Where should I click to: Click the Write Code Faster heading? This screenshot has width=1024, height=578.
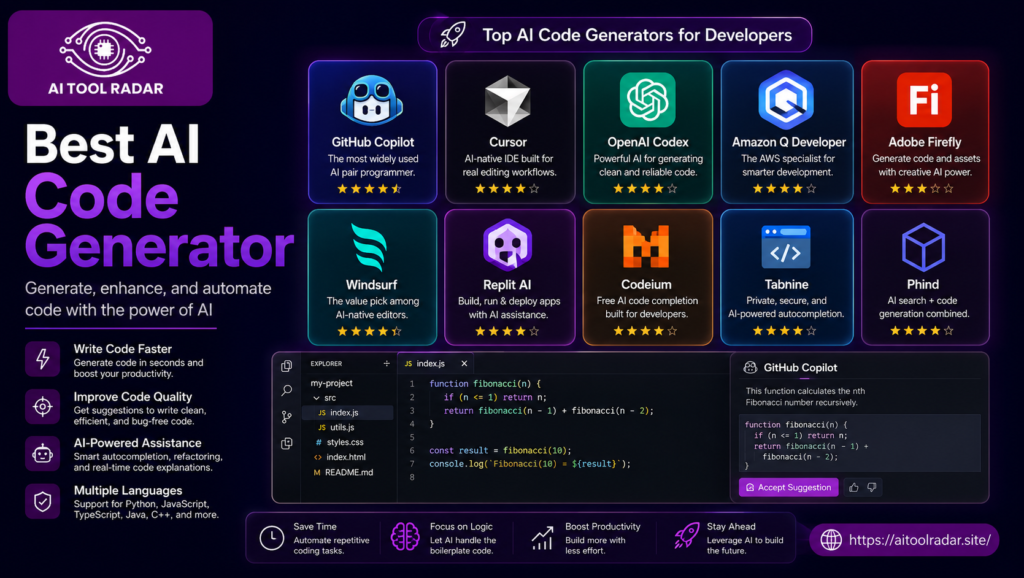pyautogui.click(x=122, y=349)
